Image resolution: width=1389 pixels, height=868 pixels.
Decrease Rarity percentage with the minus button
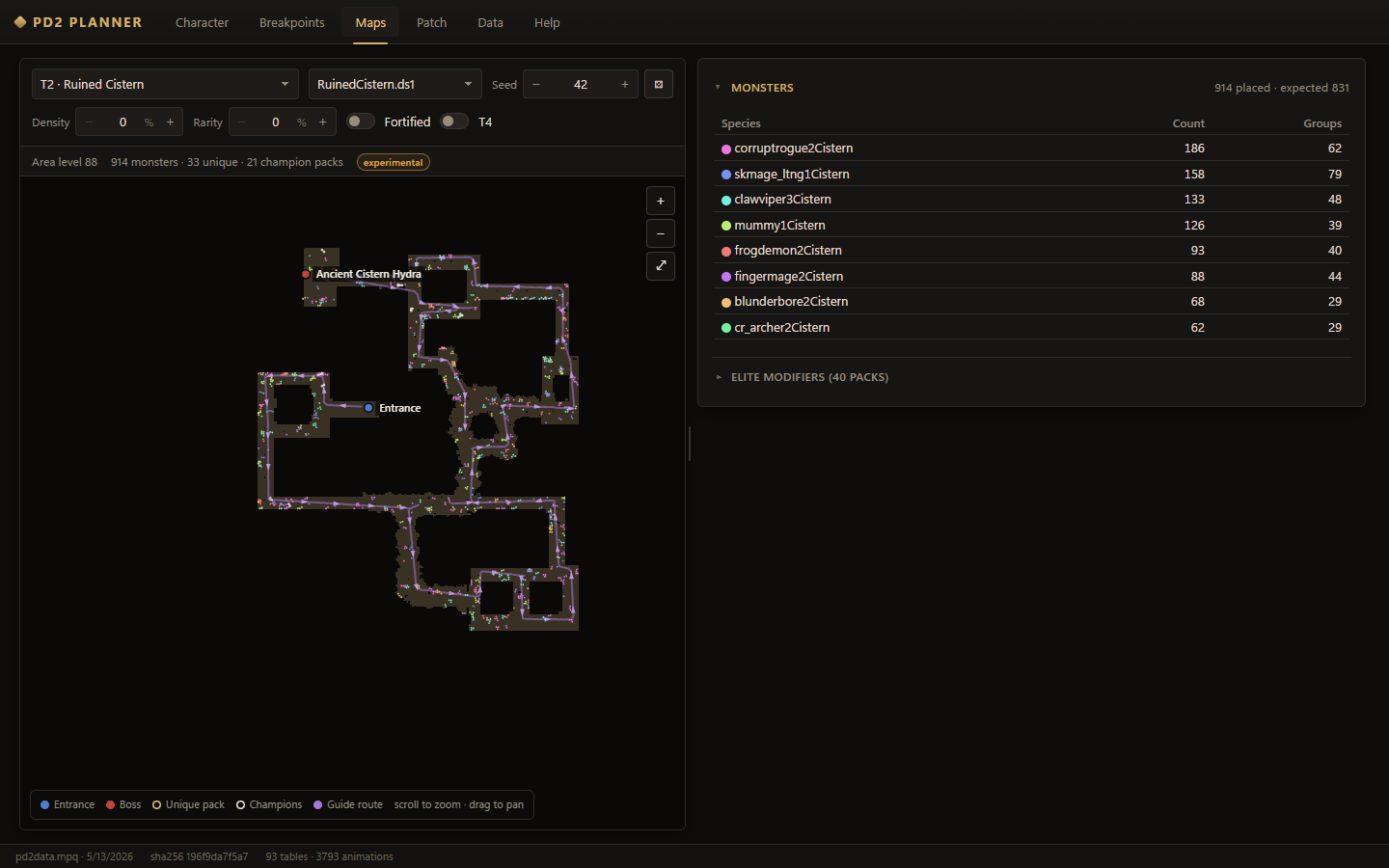click(242, 122)
